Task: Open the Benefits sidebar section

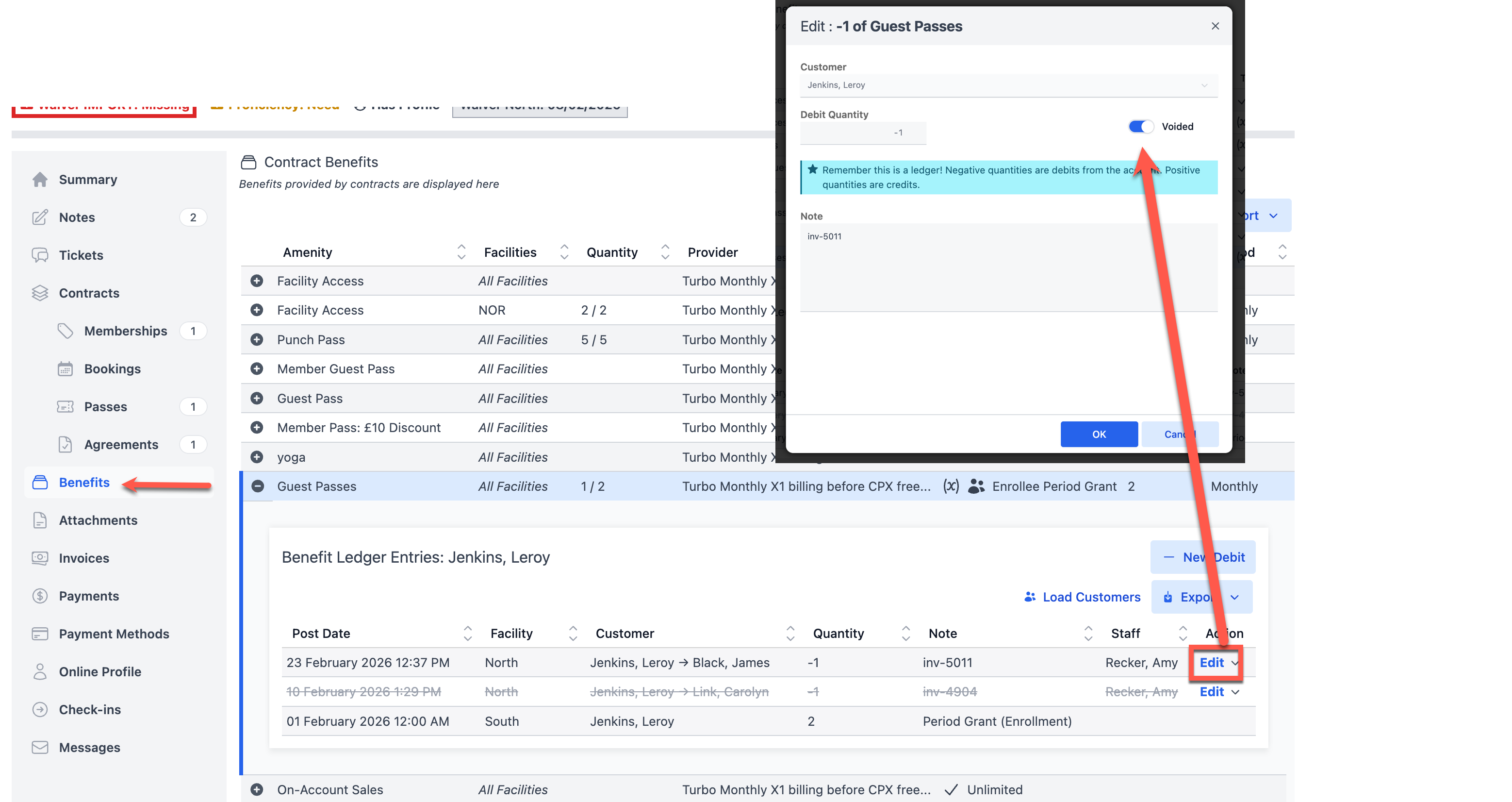Action: point(84,483)
